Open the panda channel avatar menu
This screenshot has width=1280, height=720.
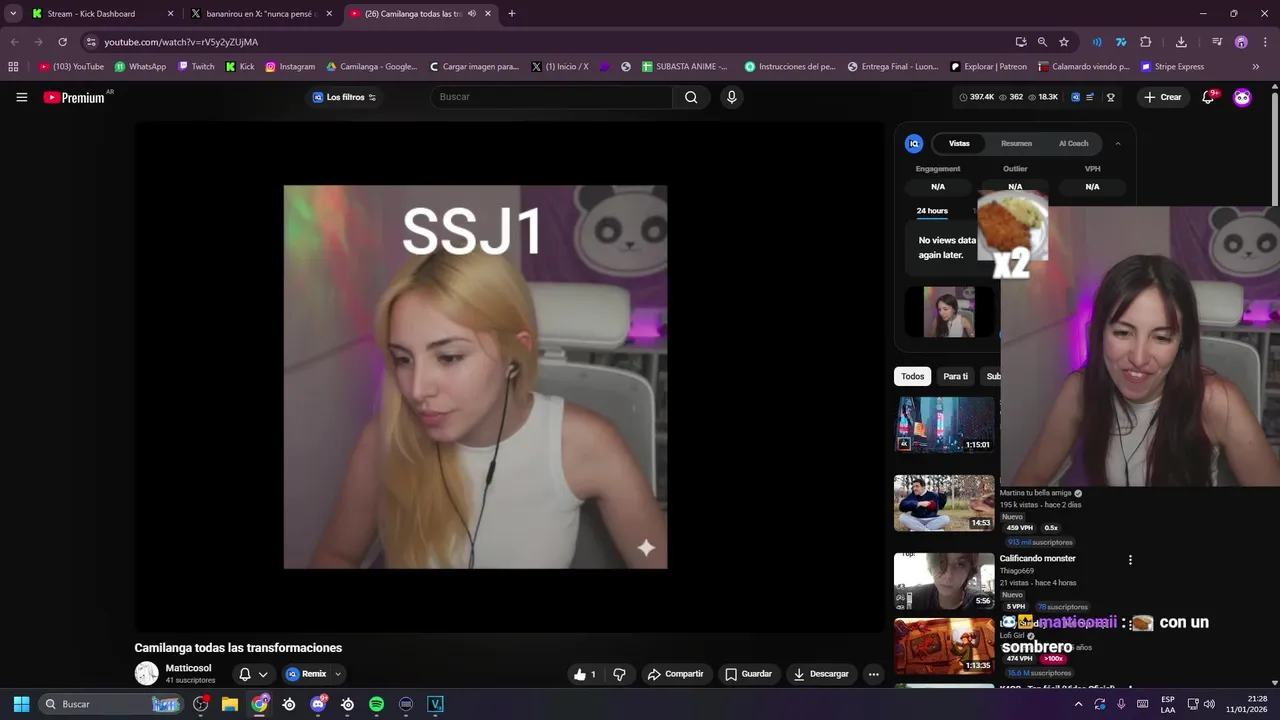point(1242,97)
